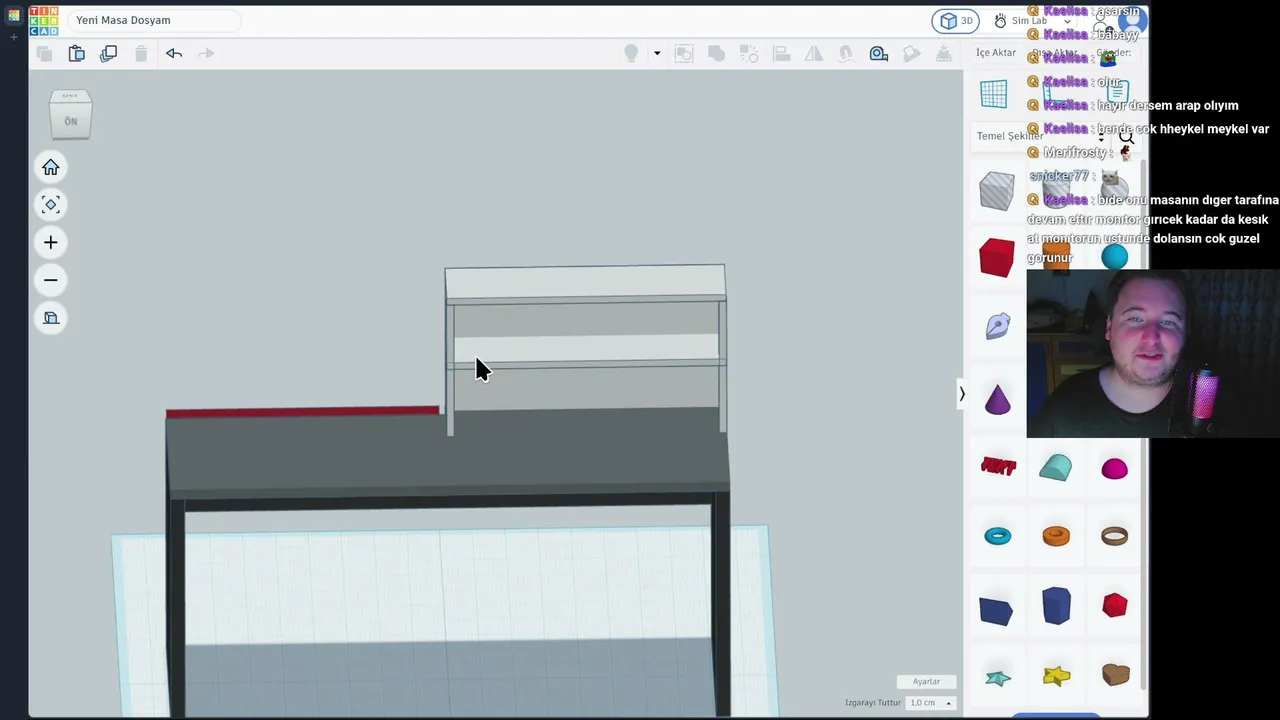This screenshot has width=1280, height=720.
Task: Select the Workplane grid tool
Action: (994, 94)
